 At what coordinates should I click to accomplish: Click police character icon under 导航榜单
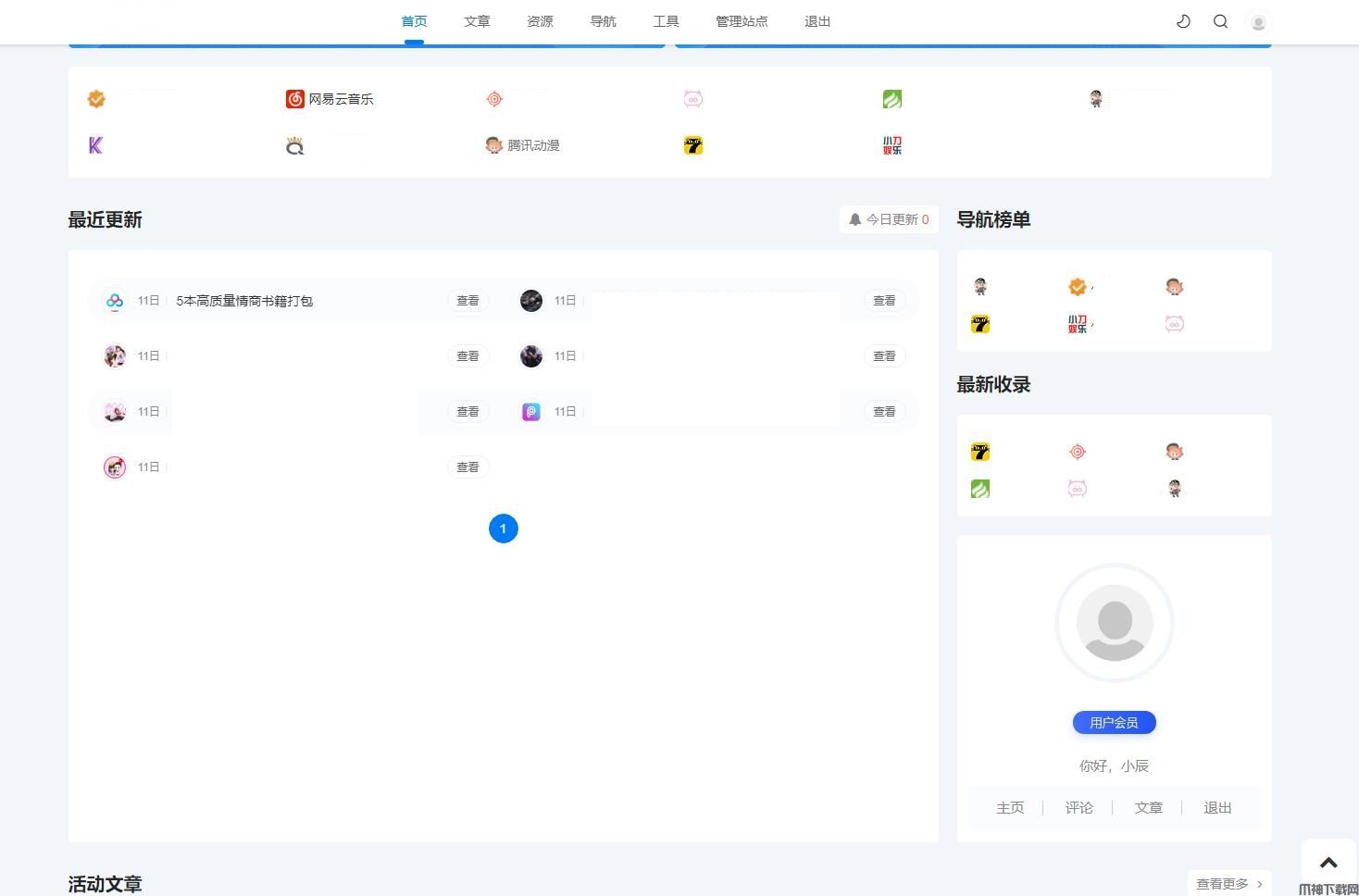click(x=980, y=287)
